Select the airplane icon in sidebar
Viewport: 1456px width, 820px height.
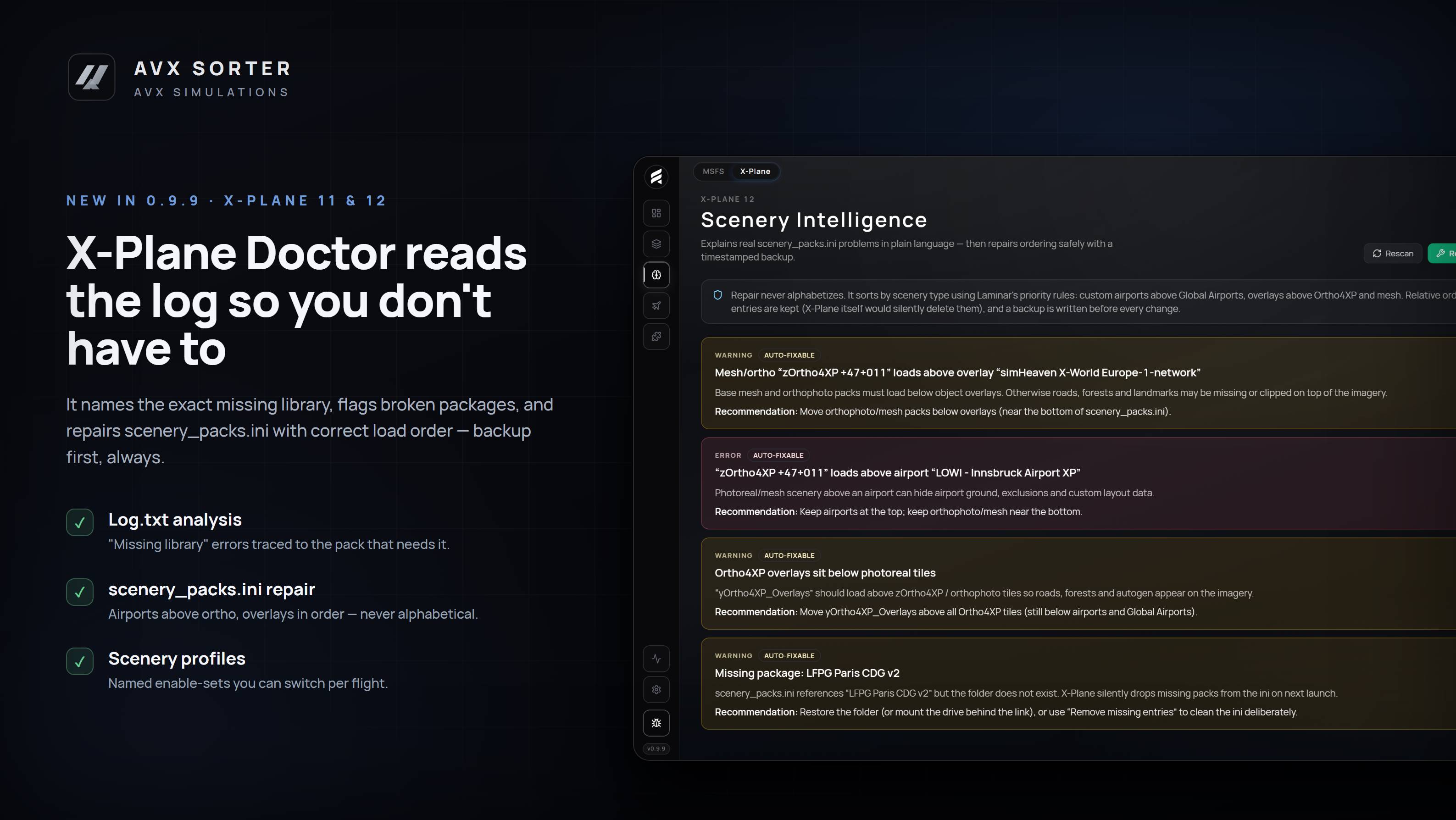point(656,306)
